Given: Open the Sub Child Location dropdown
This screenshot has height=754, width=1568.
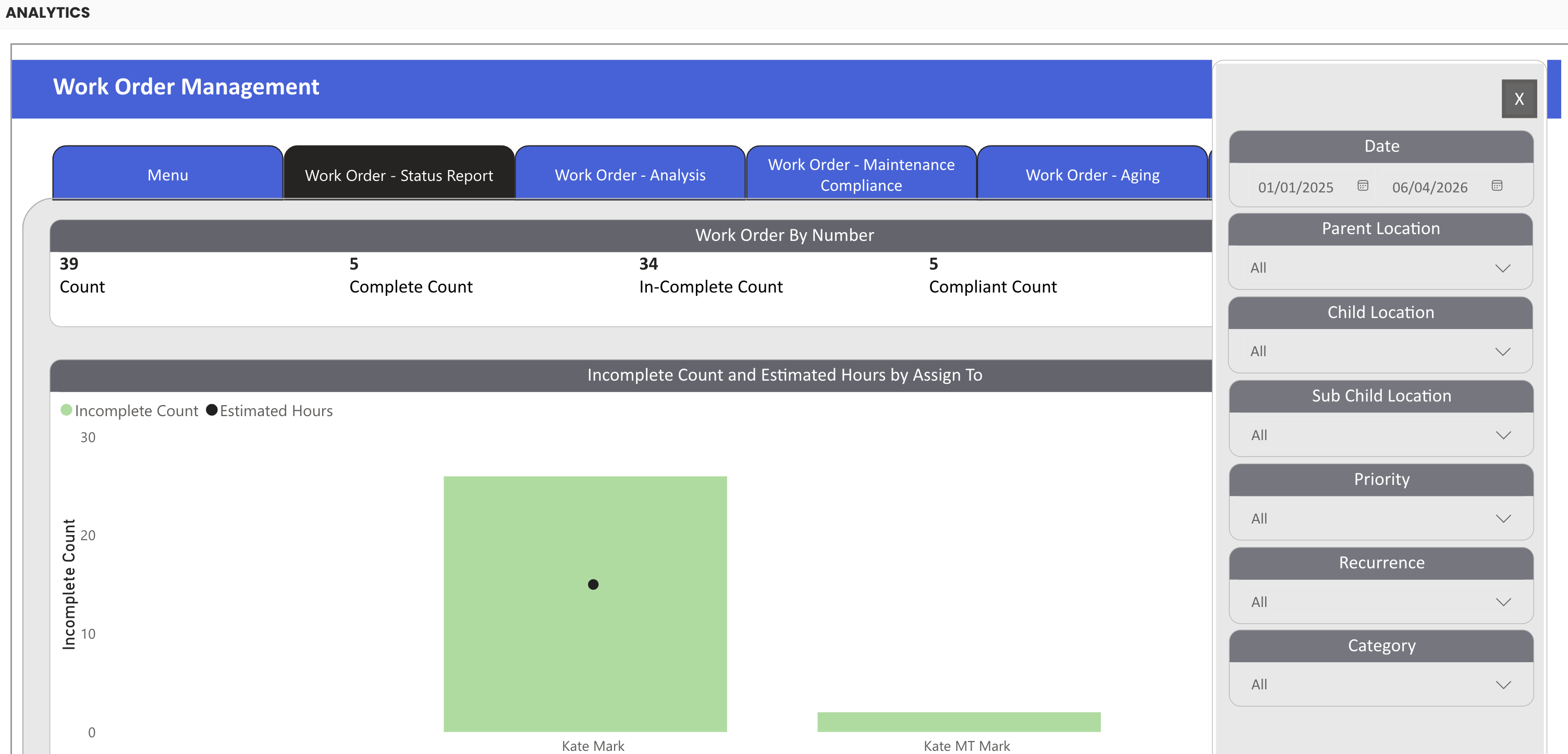Looking at the screenshot, I should click(1380, 435).
